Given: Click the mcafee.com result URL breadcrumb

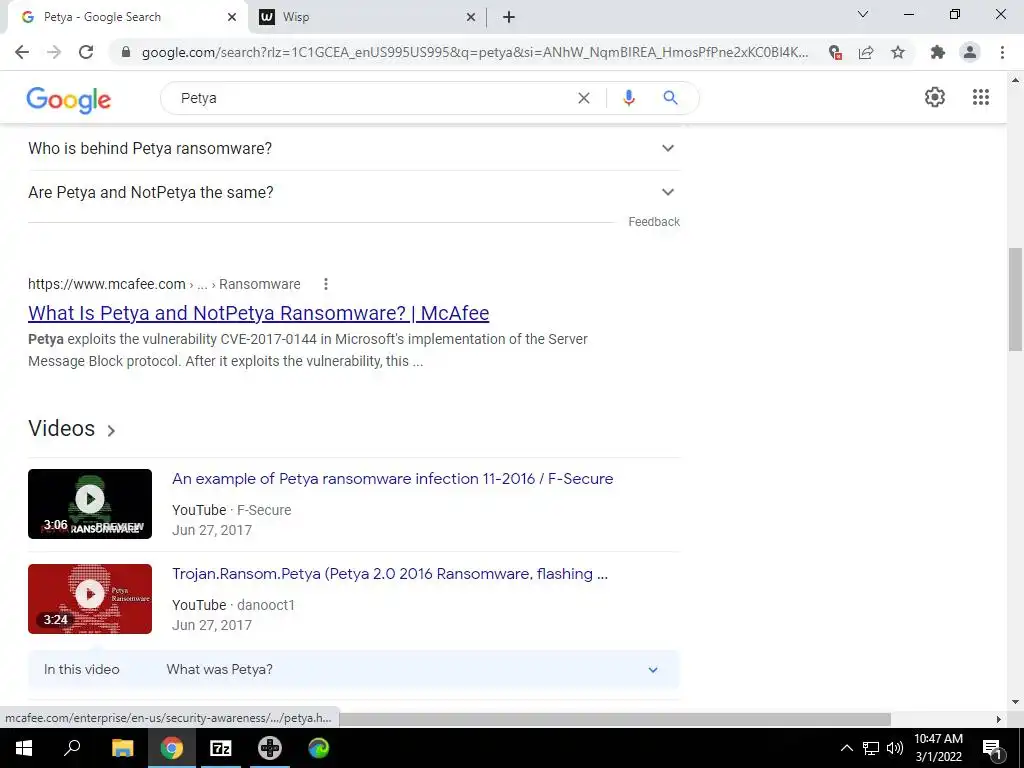Looking at the screenshot, I should click(164, 284).
